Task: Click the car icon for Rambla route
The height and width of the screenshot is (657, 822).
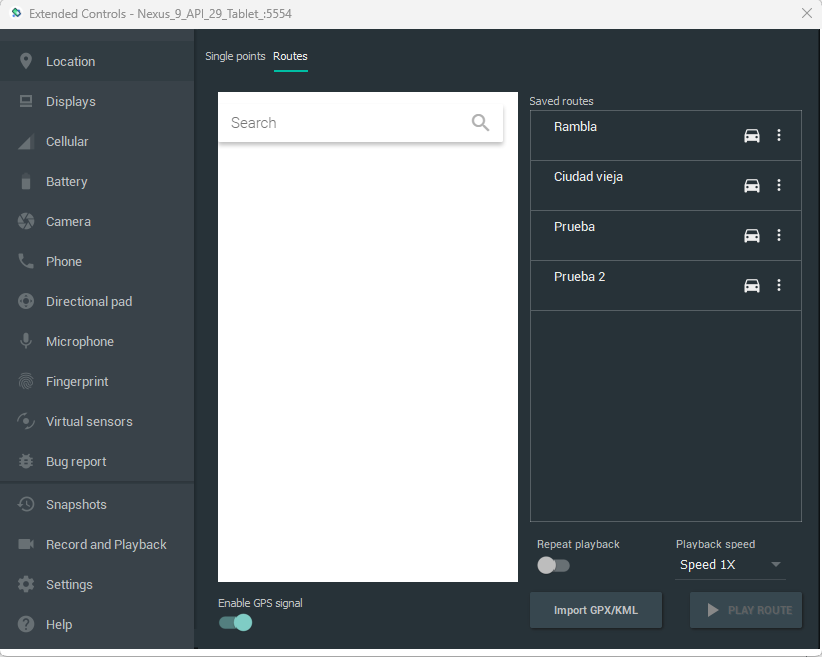Action: click(x=752, y=136)
